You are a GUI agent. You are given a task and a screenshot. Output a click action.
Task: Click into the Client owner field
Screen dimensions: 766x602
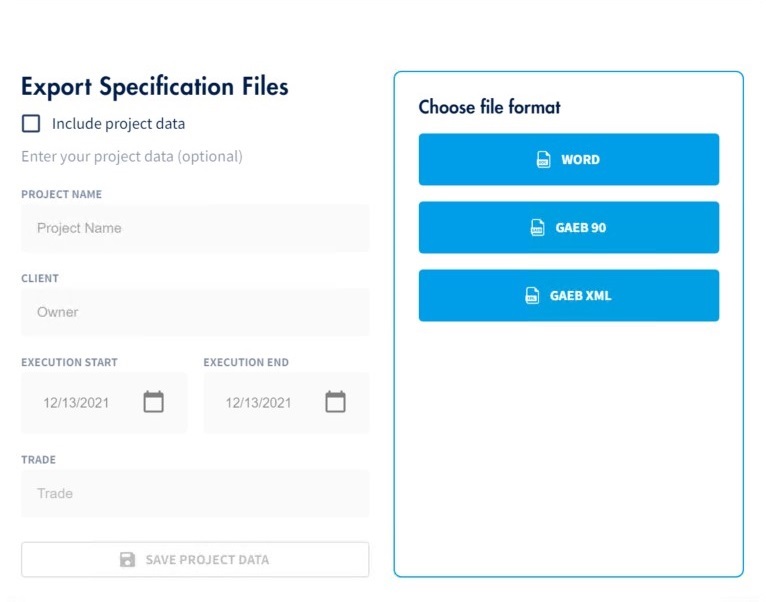pyautogui.click(x=195, y=312)
